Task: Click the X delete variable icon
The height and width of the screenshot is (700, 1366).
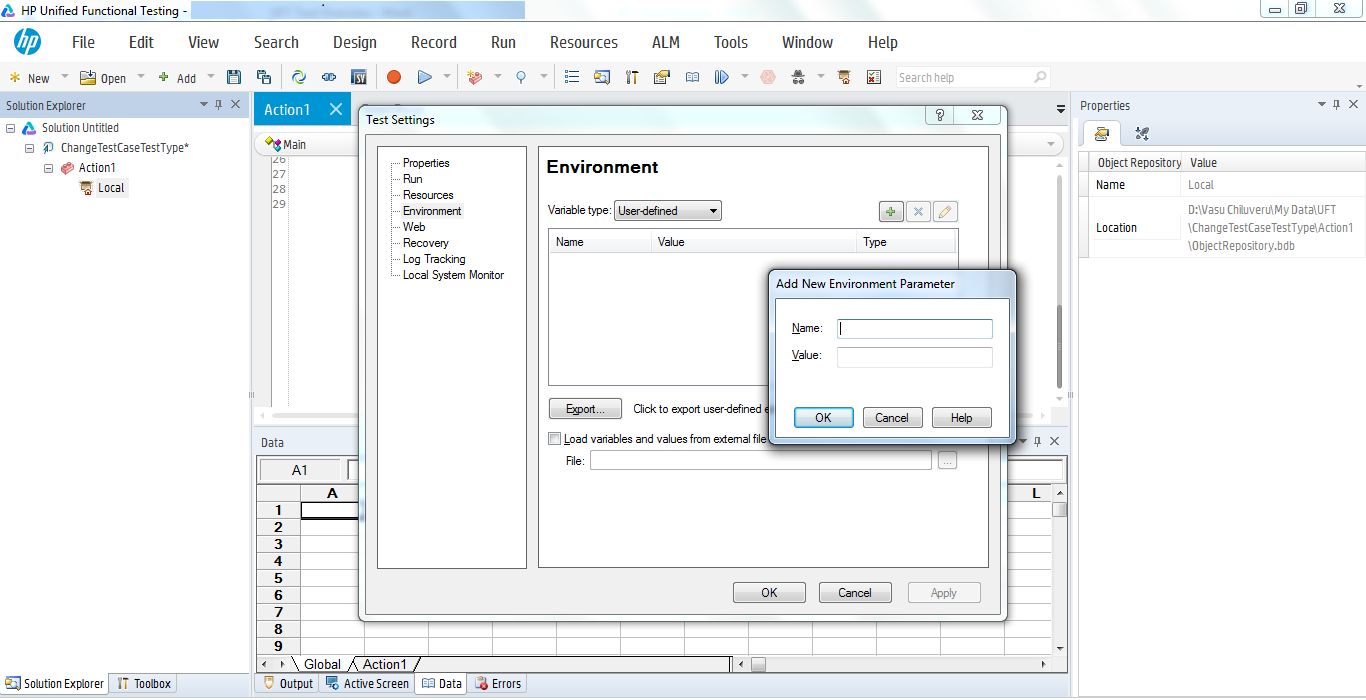Action: point(918,211)
